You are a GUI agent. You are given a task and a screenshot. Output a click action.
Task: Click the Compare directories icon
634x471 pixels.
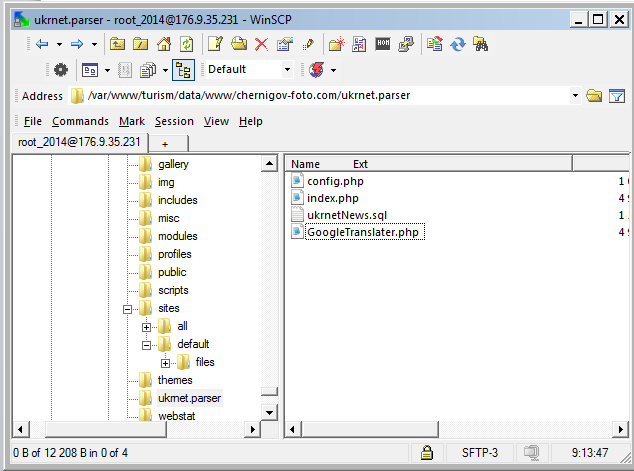pyautogui.click(x=435, y=44)
